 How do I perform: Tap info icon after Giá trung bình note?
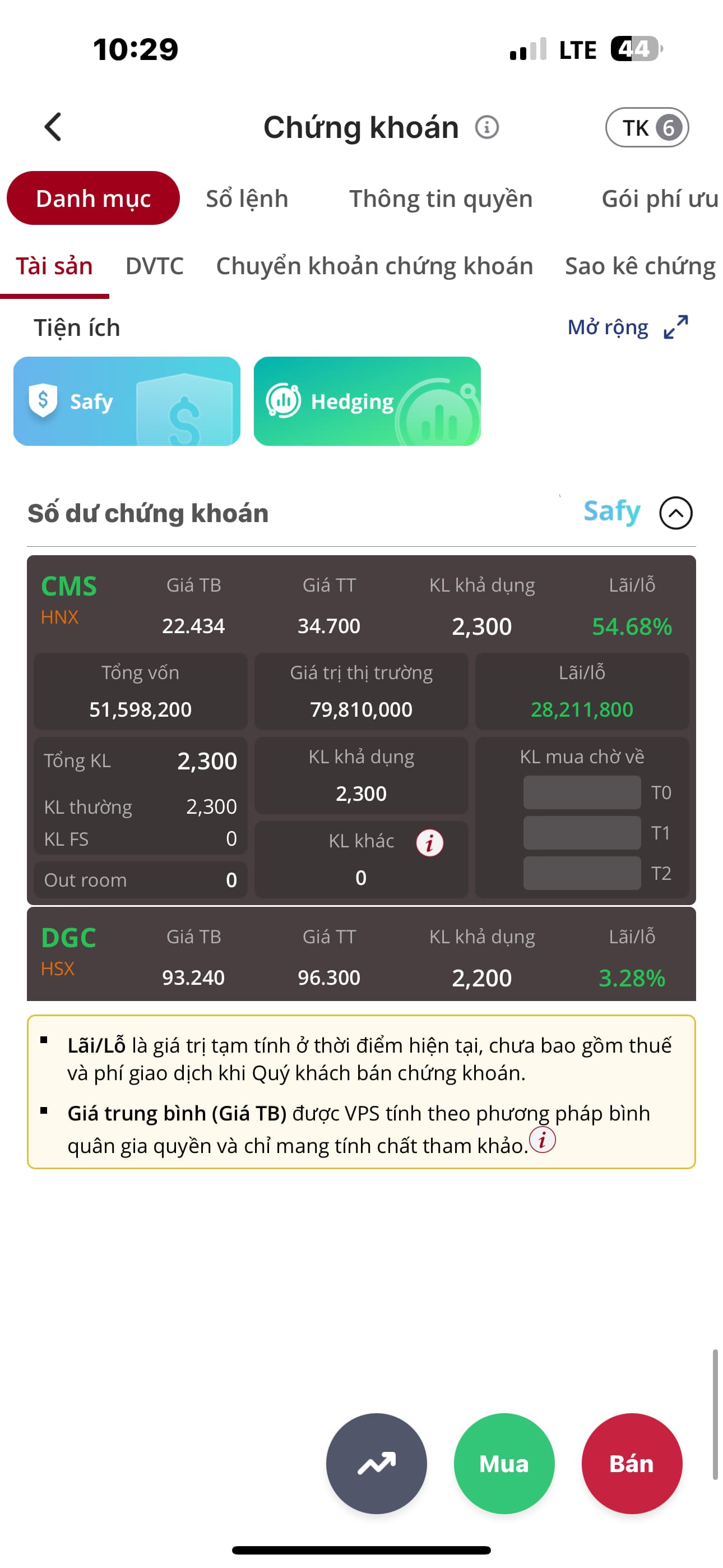[x=541, y=1140]
